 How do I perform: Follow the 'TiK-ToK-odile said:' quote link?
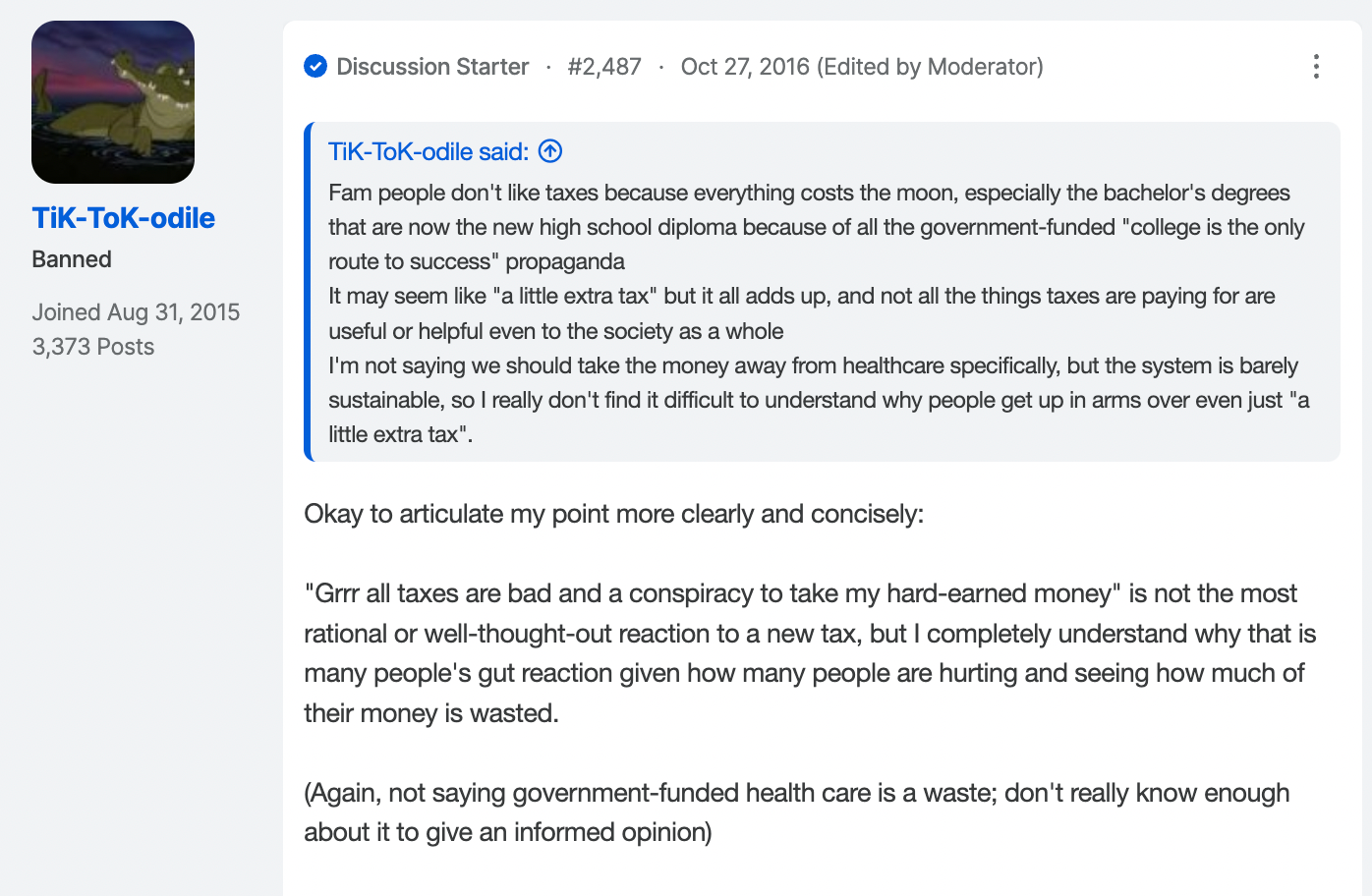(429, 151)
